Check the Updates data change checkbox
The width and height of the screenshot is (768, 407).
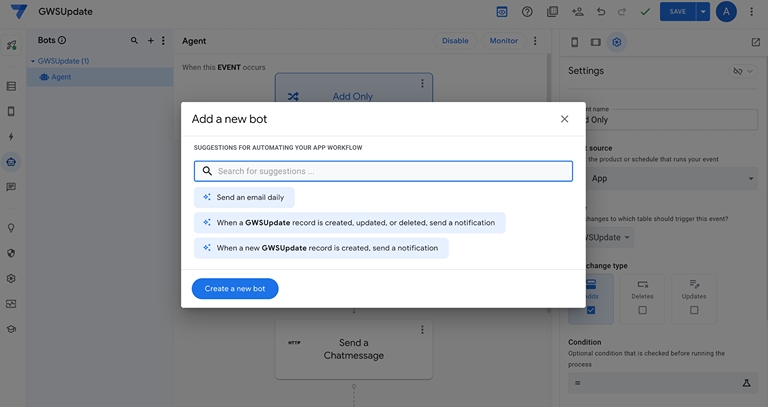coord(694,310)
